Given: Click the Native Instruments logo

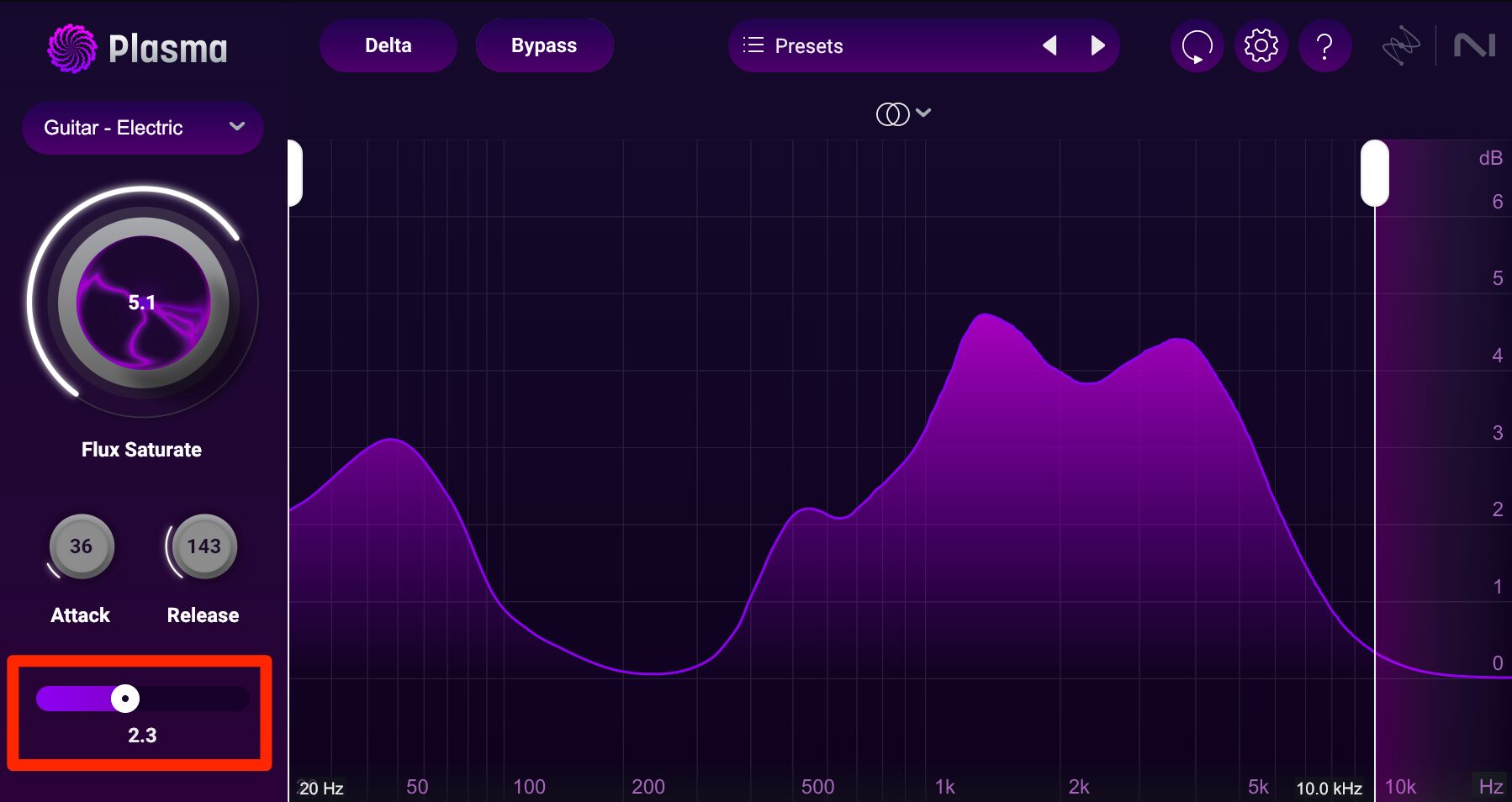Looking at the screenshot, I should coord(1475,45).
